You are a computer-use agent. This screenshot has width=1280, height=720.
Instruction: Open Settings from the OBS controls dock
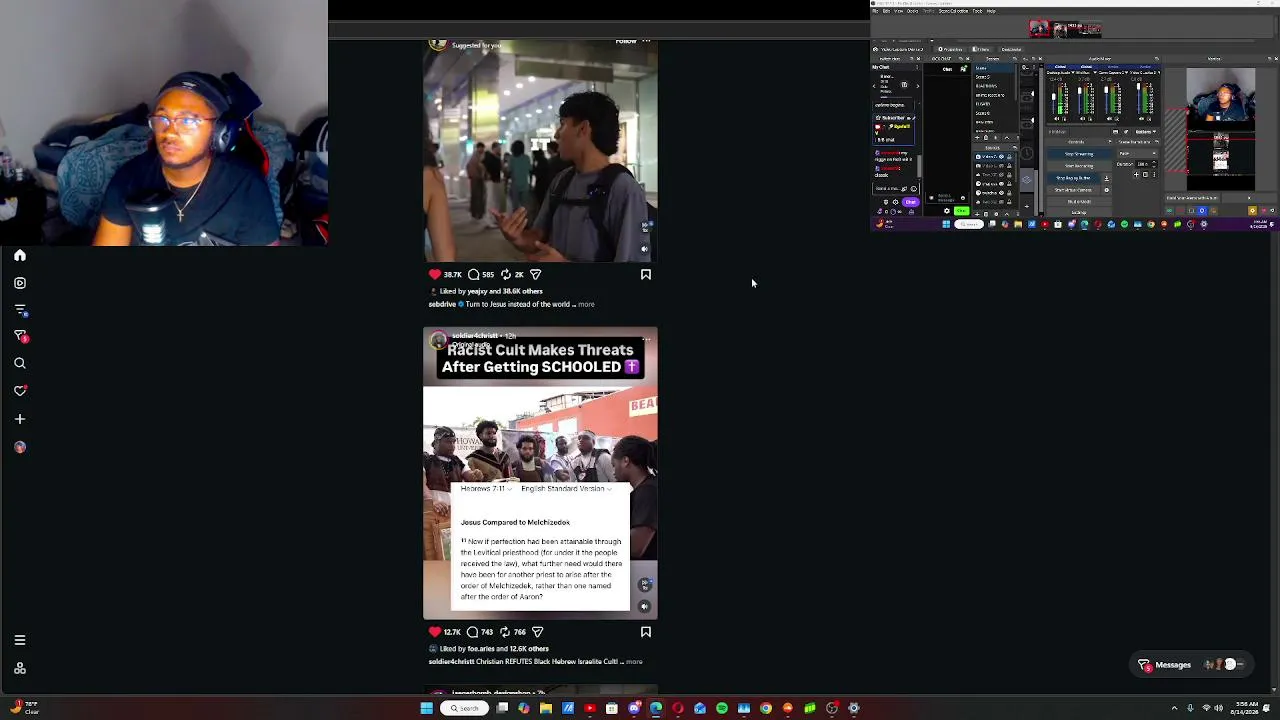coord(1079,212)
